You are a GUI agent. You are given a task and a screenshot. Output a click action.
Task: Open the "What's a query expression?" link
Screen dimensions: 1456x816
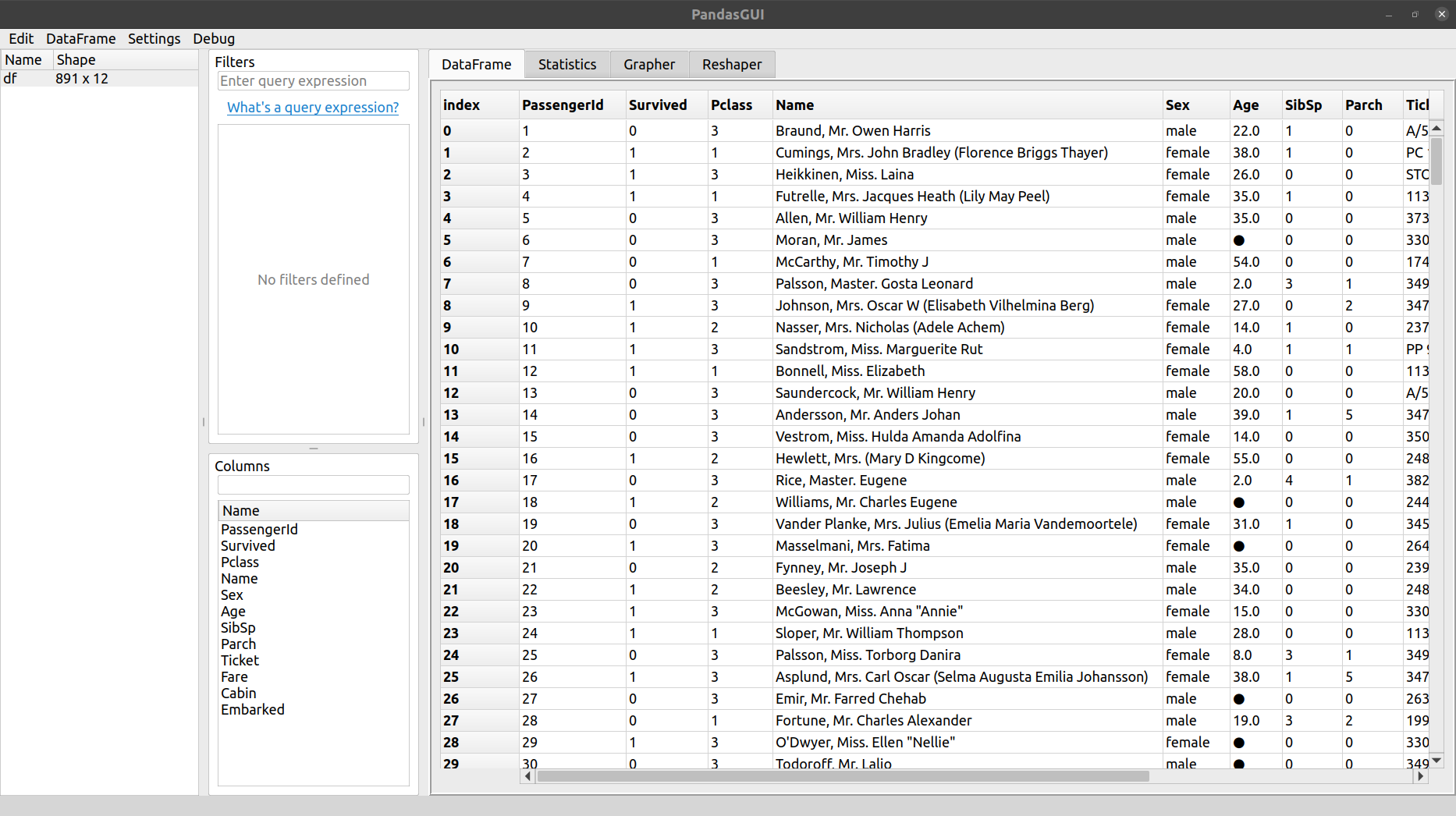pyautogui.click(x=313, y=108)
